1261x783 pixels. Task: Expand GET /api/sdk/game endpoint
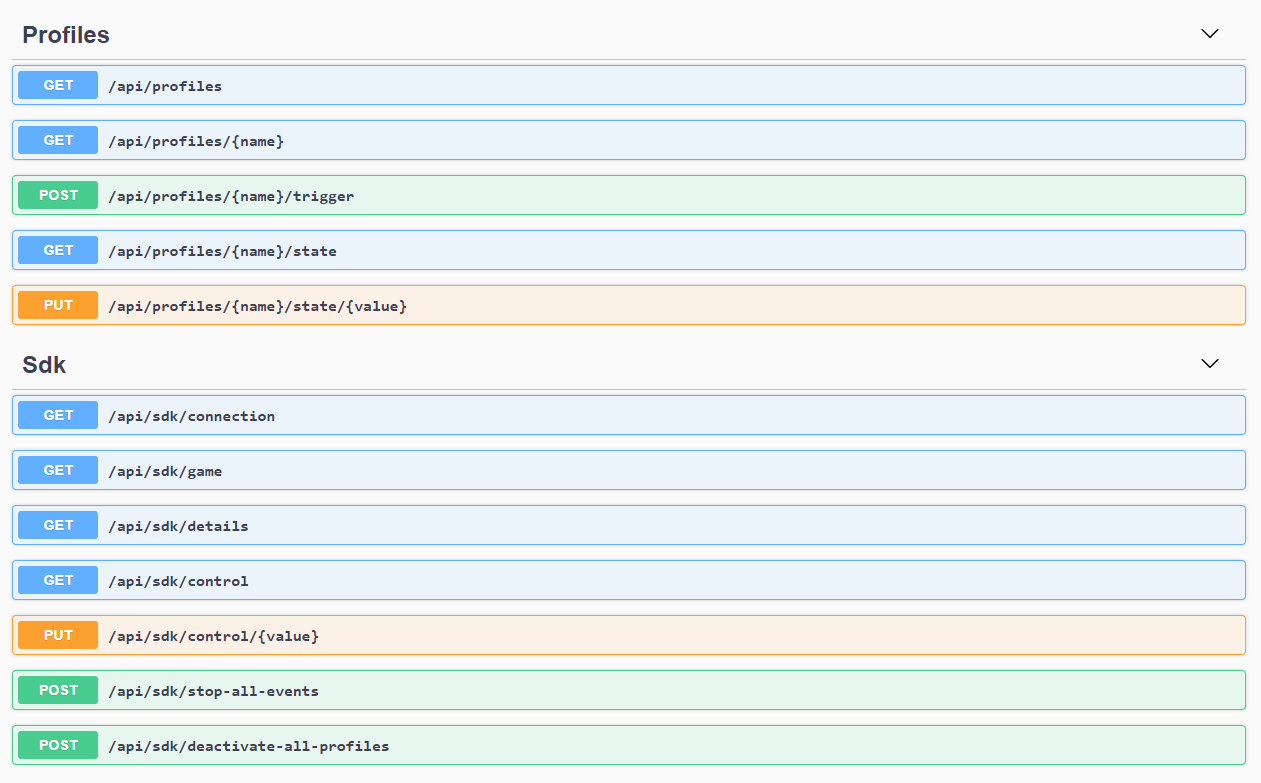(x=629, y=470)
